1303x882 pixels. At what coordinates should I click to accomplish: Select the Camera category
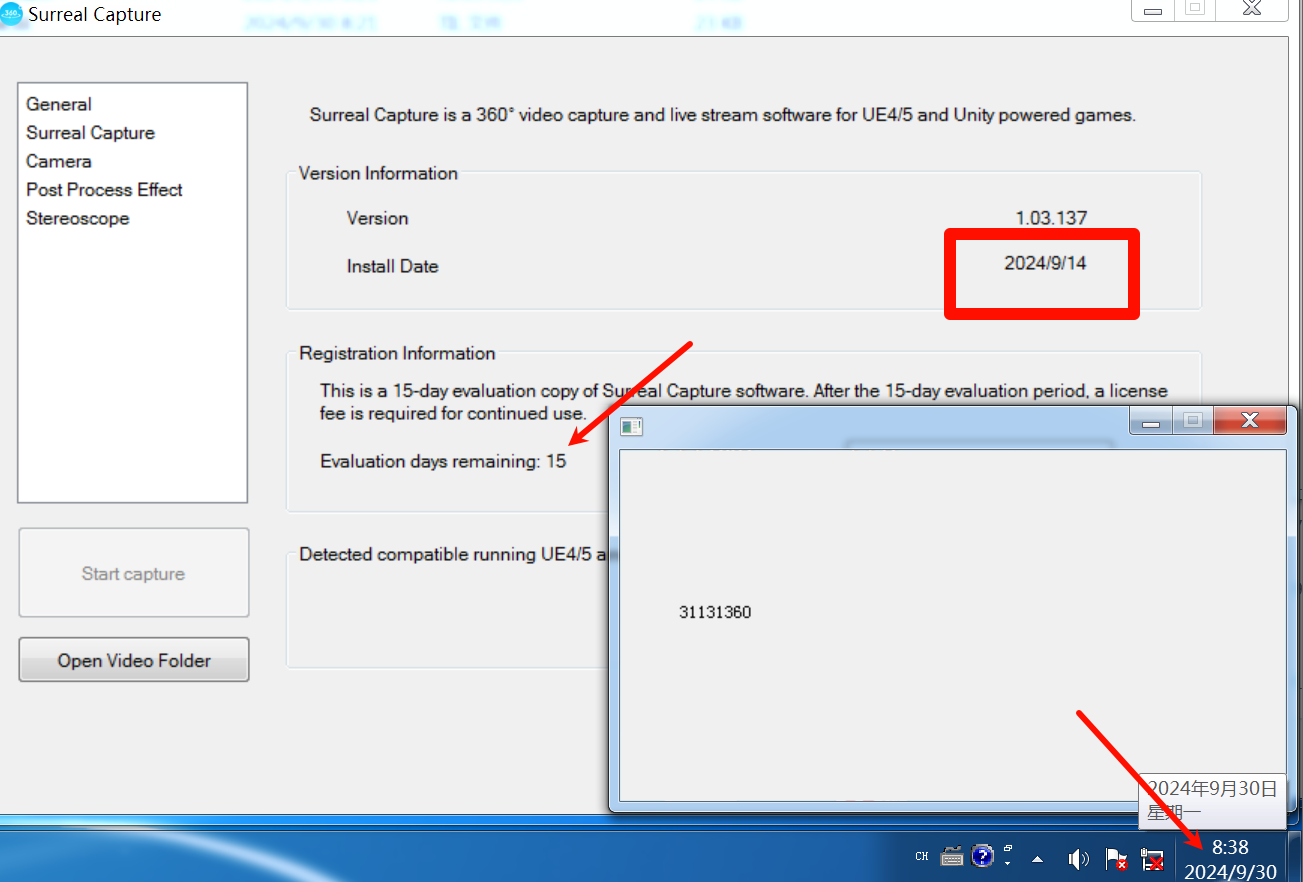coord(59,161)
